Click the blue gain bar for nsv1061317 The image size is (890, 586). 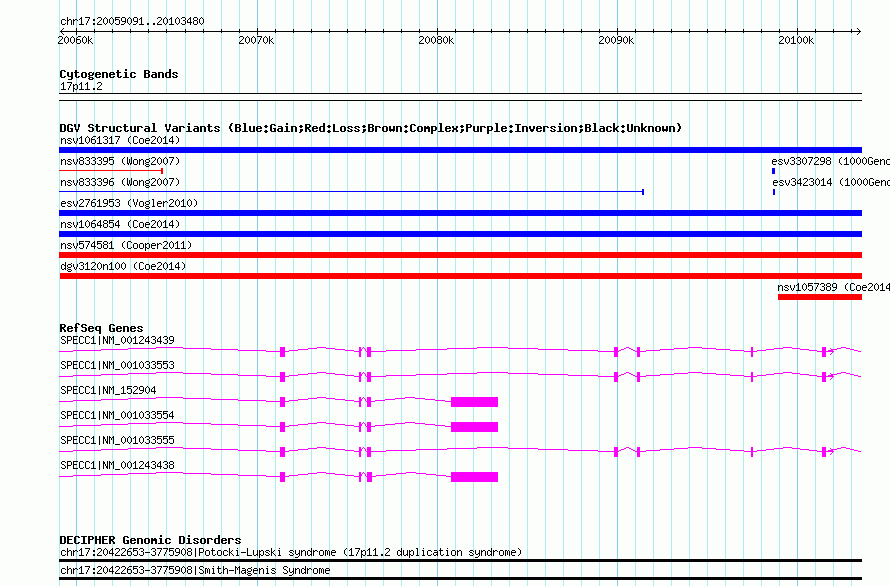point(460,150)
